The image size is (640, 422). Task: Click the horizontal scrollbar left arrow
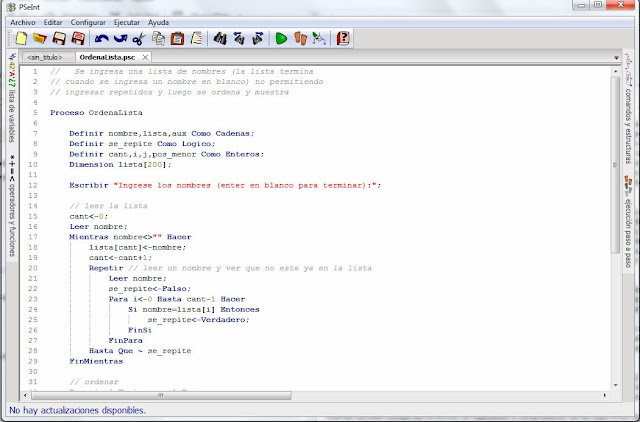click(25, 395)
